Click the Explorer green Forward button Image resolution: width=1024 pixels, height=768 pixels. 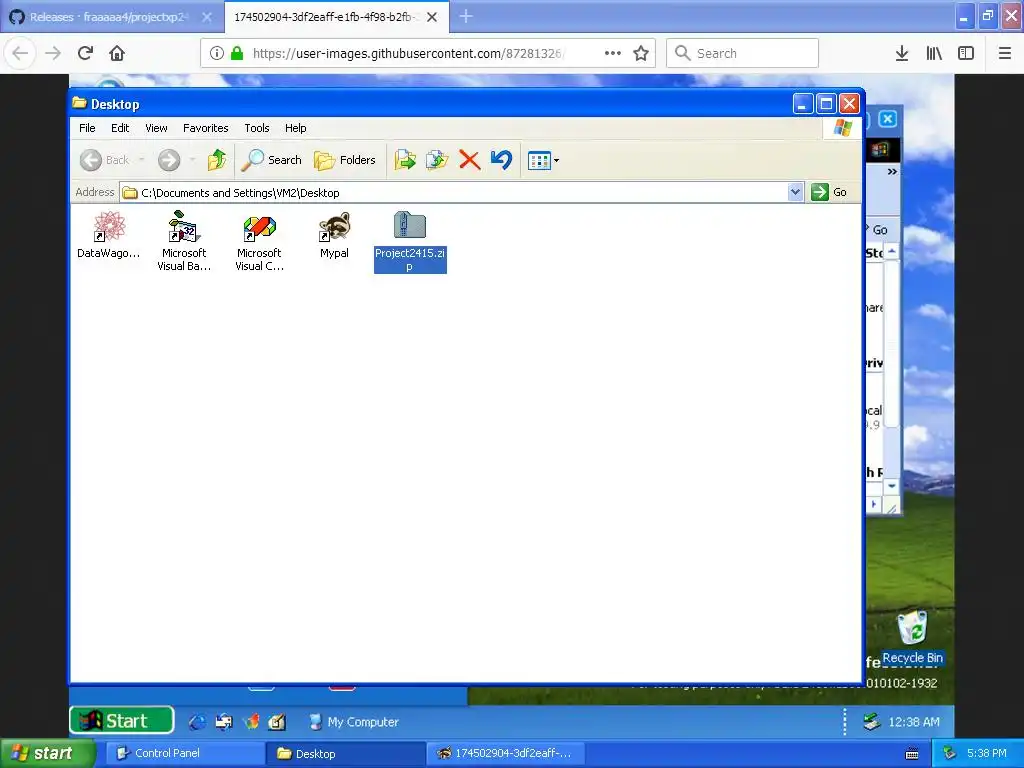[169, 160]
